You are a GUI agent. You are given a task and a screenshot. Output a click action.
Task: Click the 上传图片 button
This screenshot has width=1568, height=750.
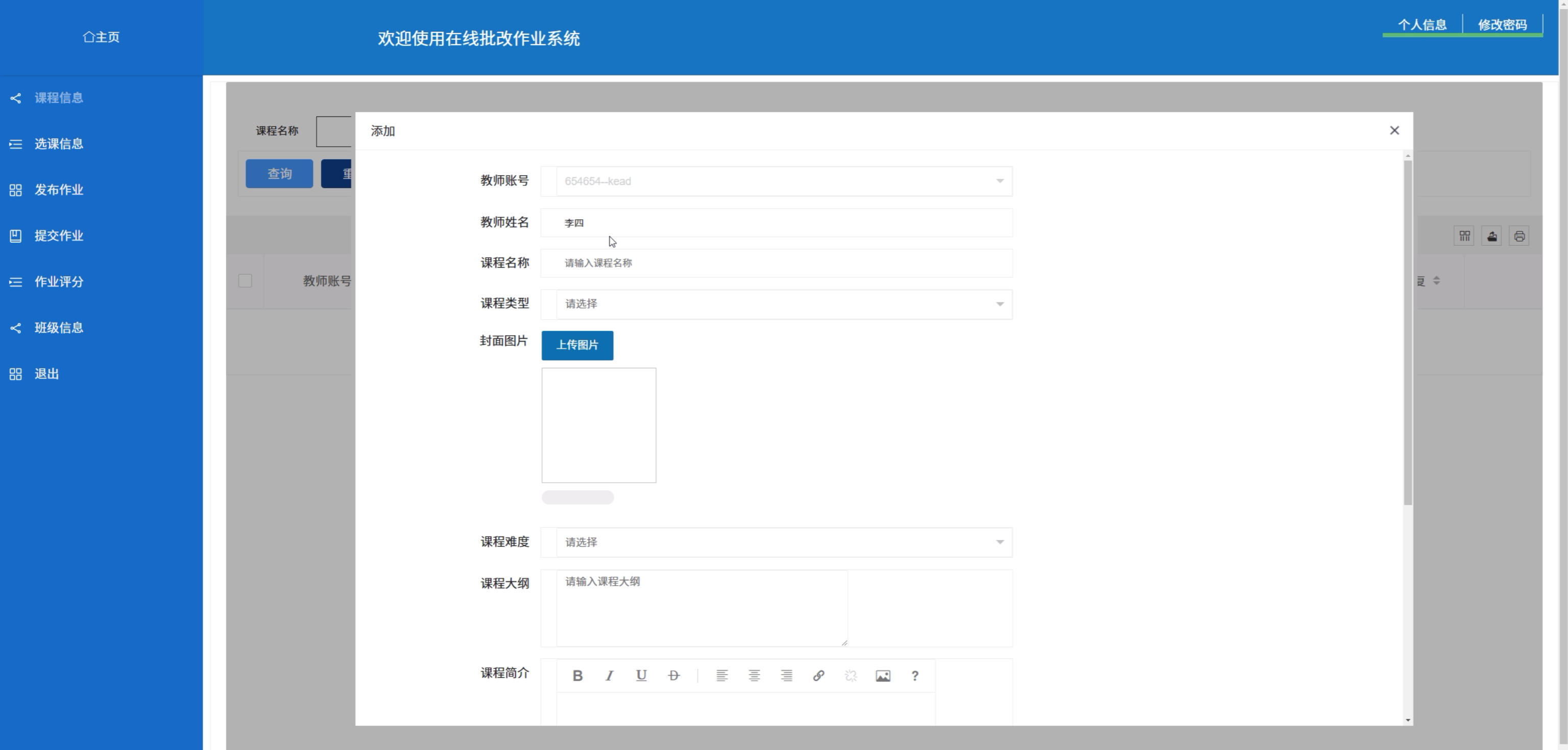(x=577, y=345)
